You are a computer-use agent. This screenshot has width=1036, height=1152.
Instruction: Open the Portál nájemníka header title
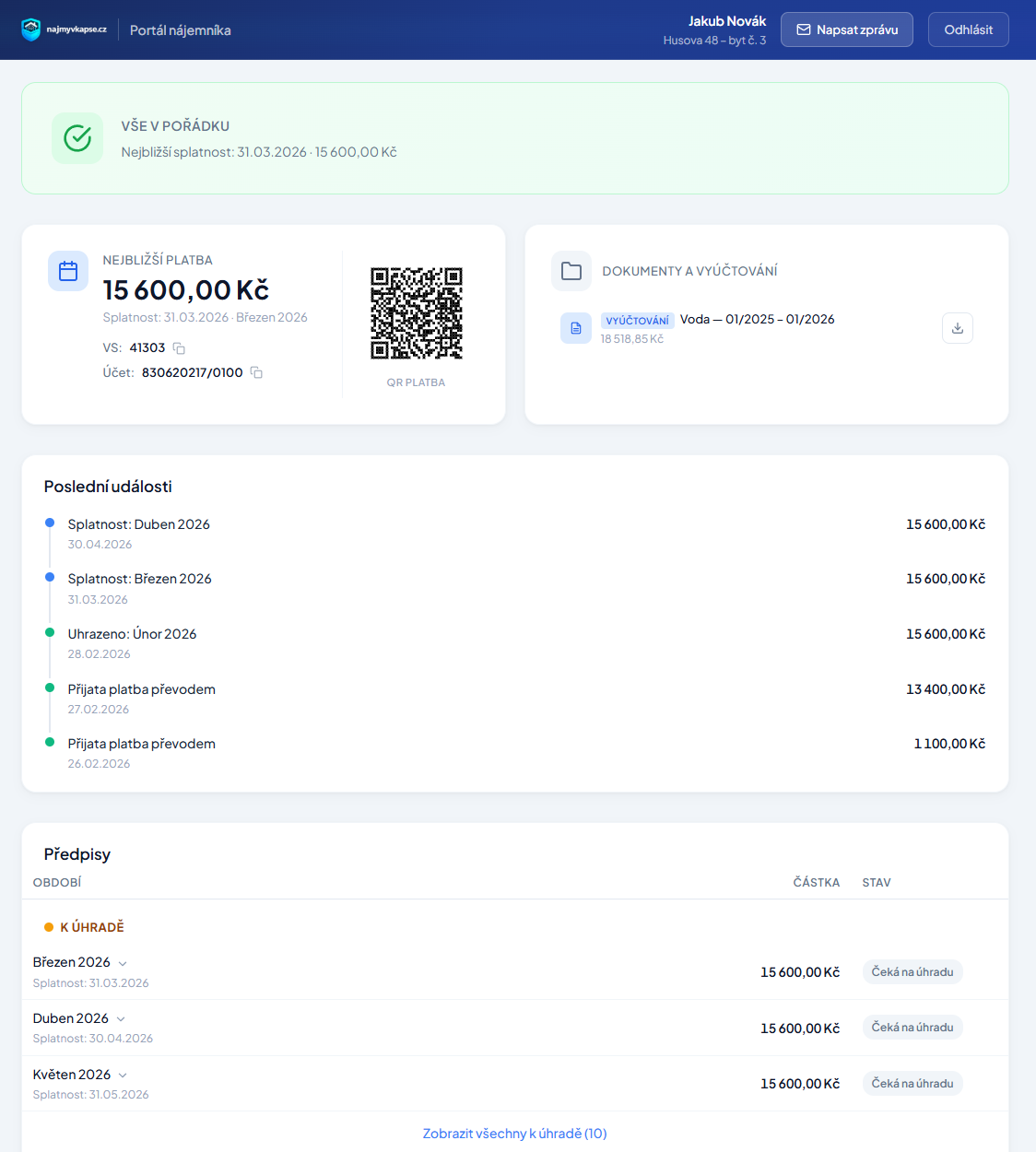181,30
